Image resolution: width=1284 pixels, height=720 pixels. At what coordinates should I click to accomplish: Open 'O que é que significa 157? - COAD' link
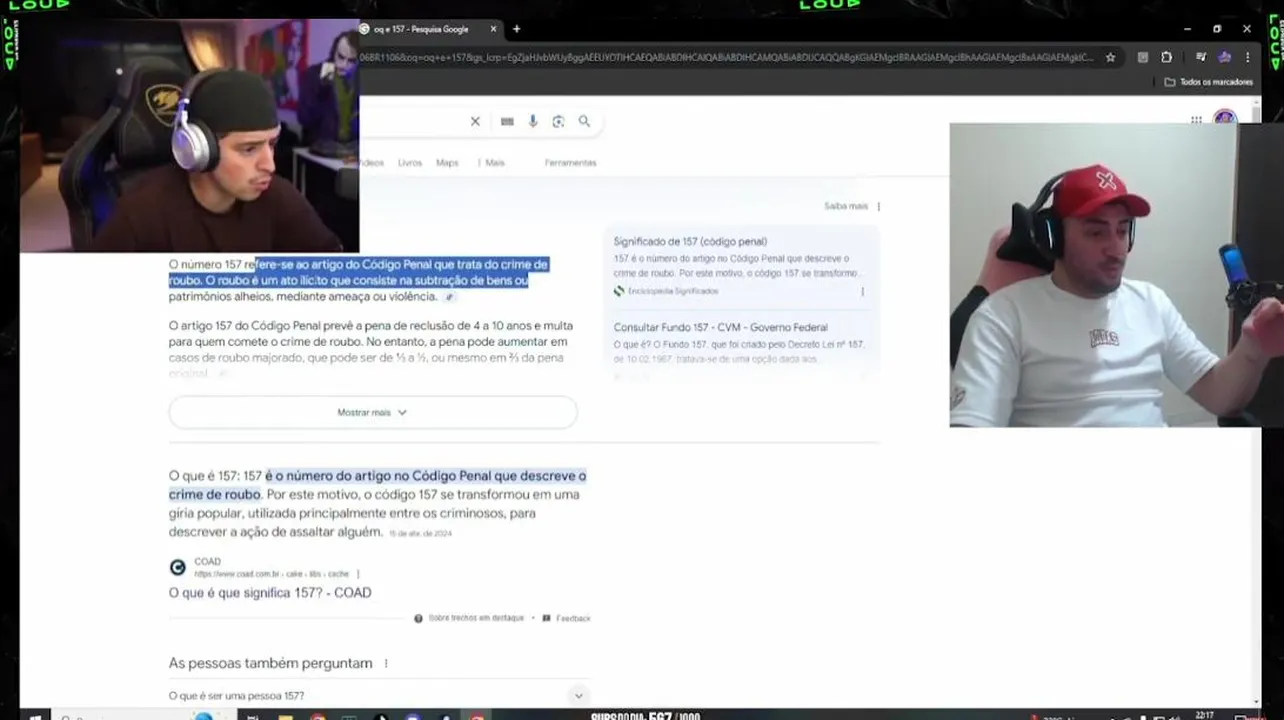[x=270, y=593]
